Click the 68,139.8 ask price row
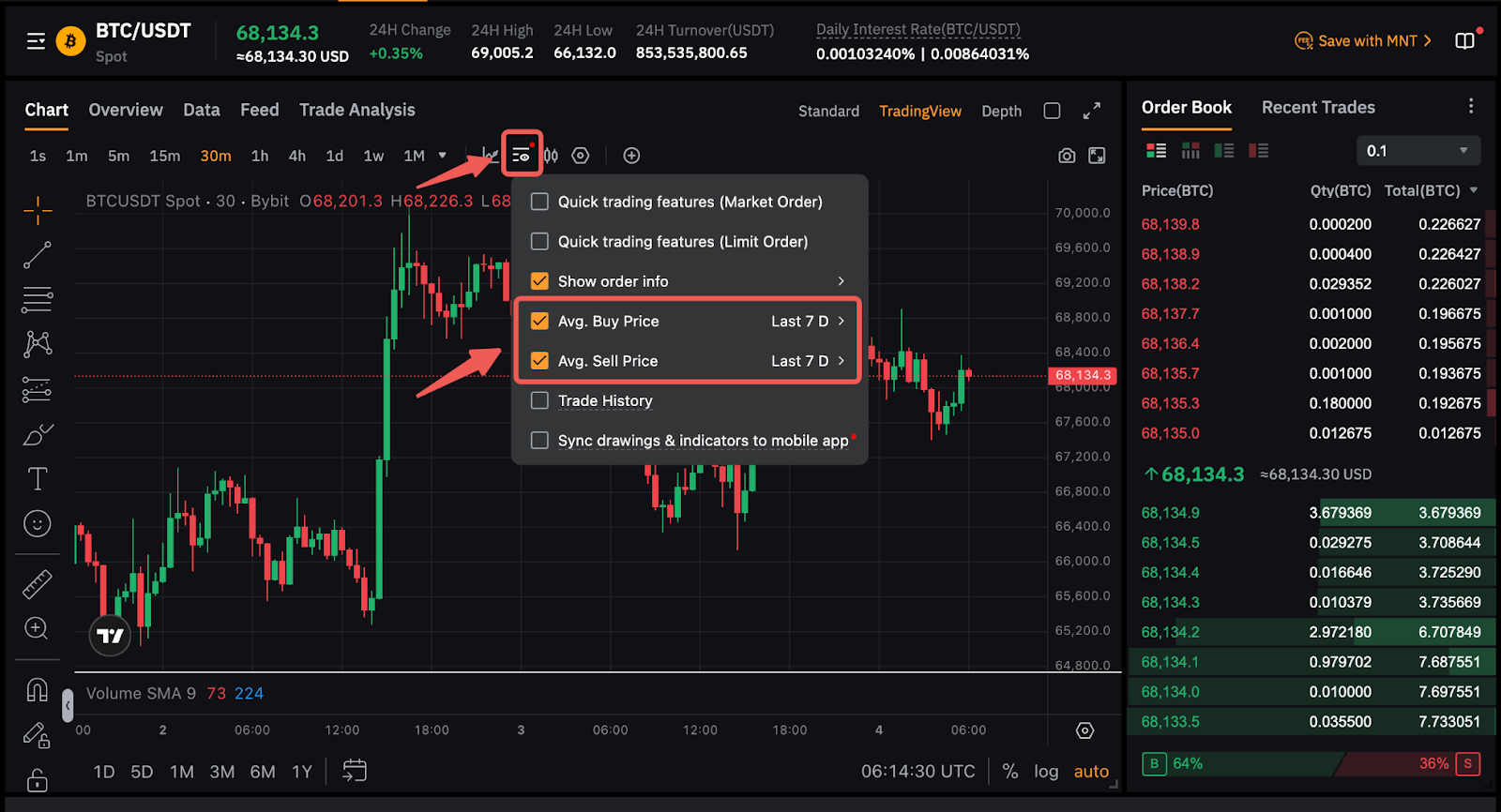 coord(1170,224)
